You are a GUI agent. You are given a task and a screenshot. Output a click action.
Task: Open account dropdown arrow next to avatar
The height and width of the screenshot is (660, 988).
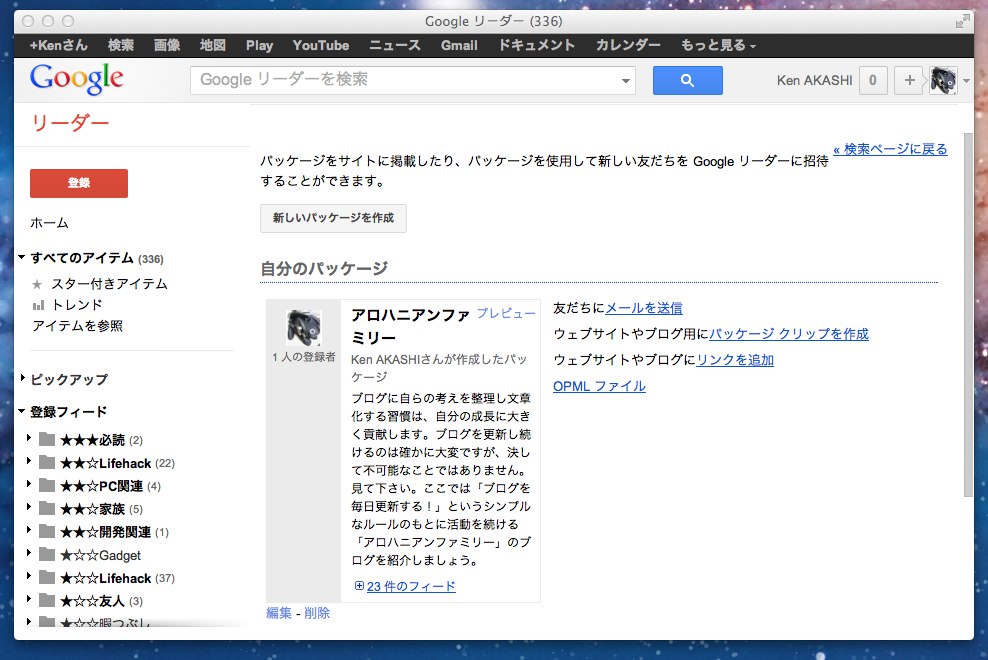click(966, 81)
